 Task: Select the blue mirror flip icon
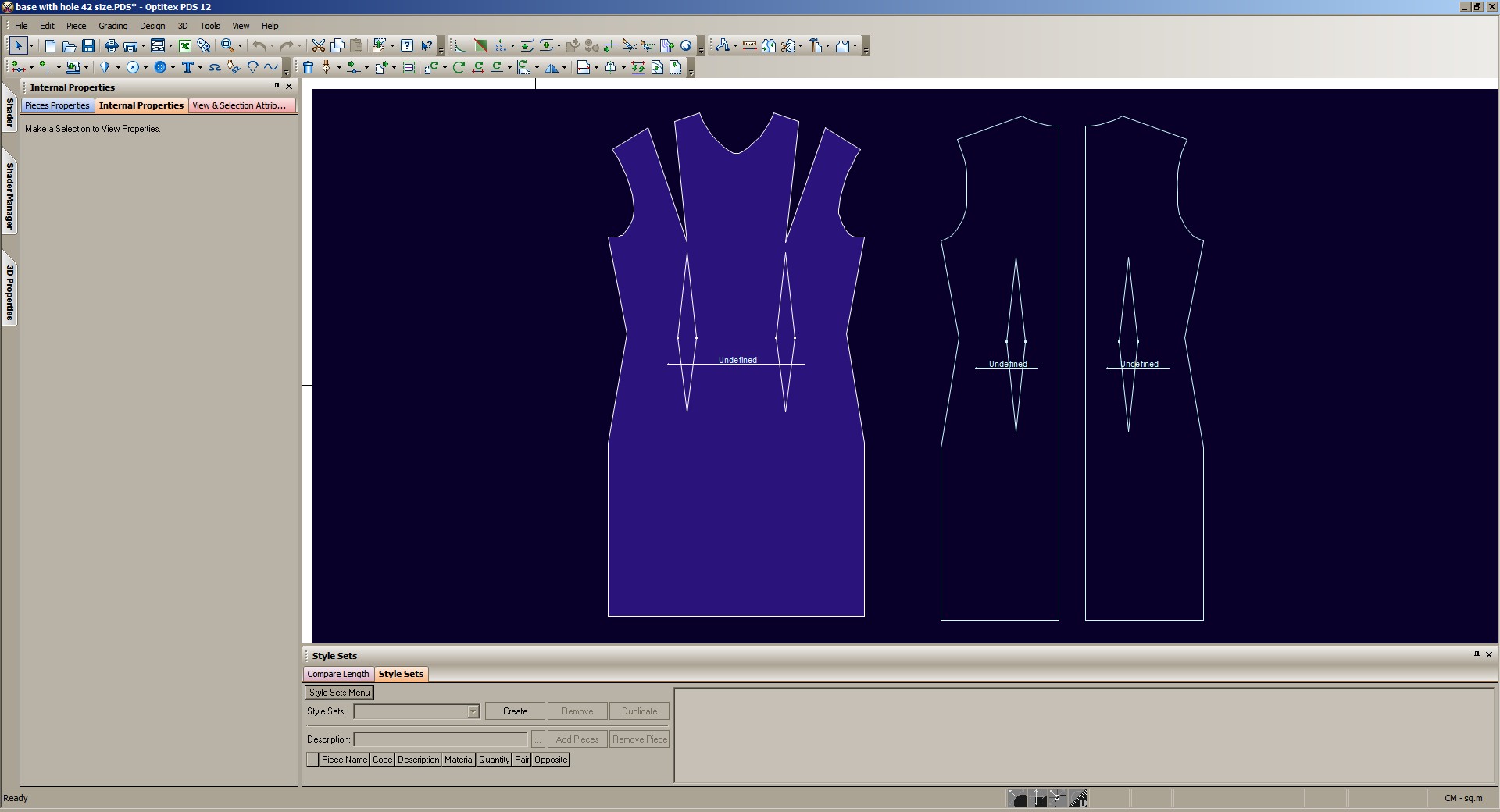[552, 67]
